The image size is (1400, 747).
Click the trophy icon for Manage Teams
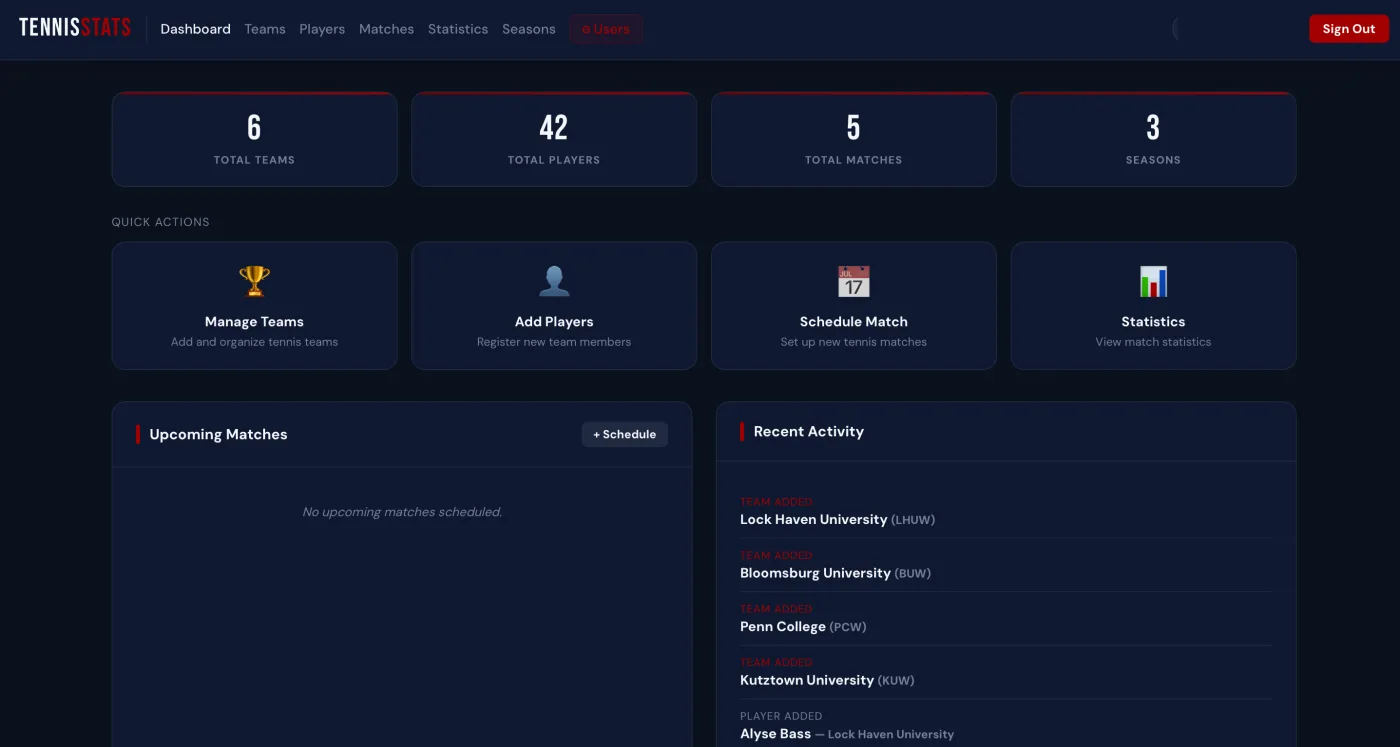coord(254,281)
